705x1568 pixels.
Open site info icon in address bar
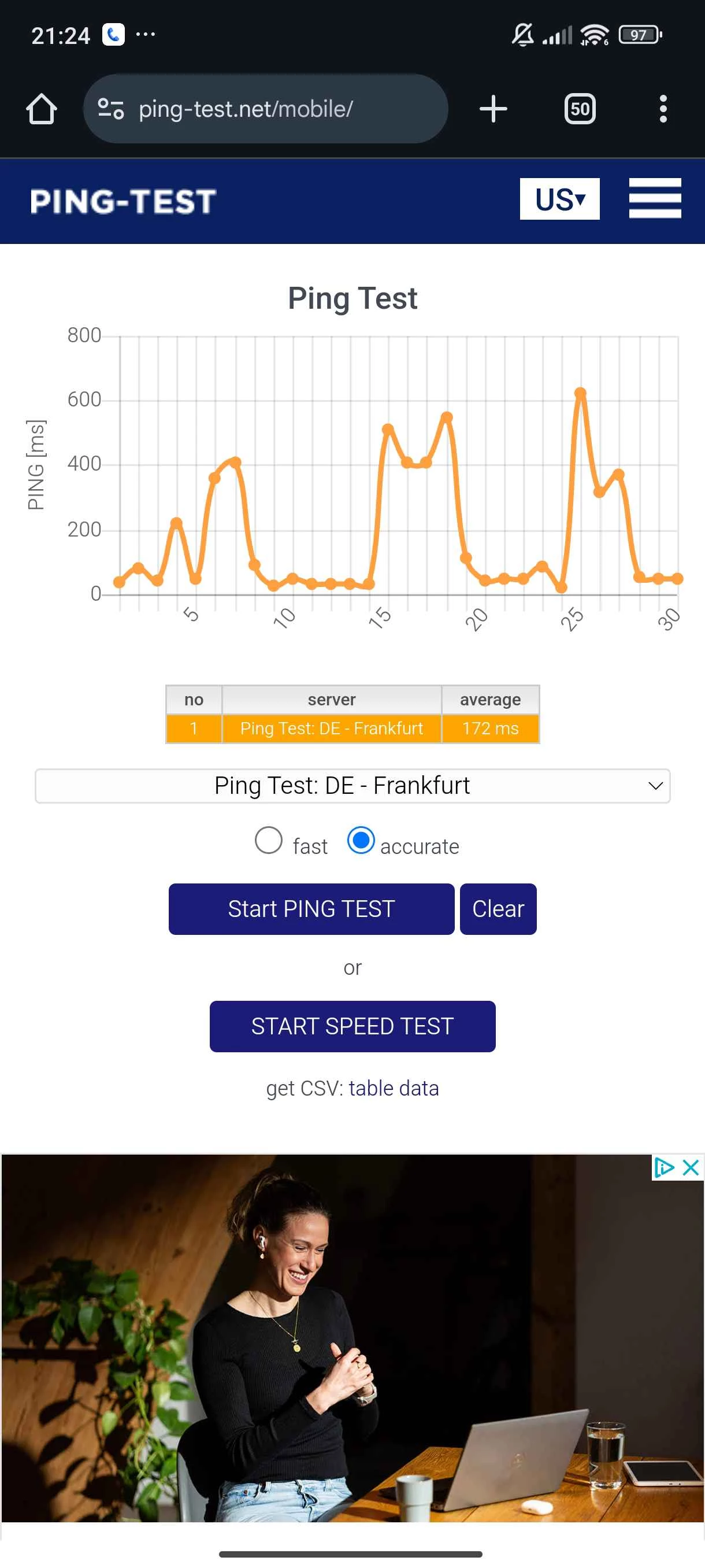(111, 110)
